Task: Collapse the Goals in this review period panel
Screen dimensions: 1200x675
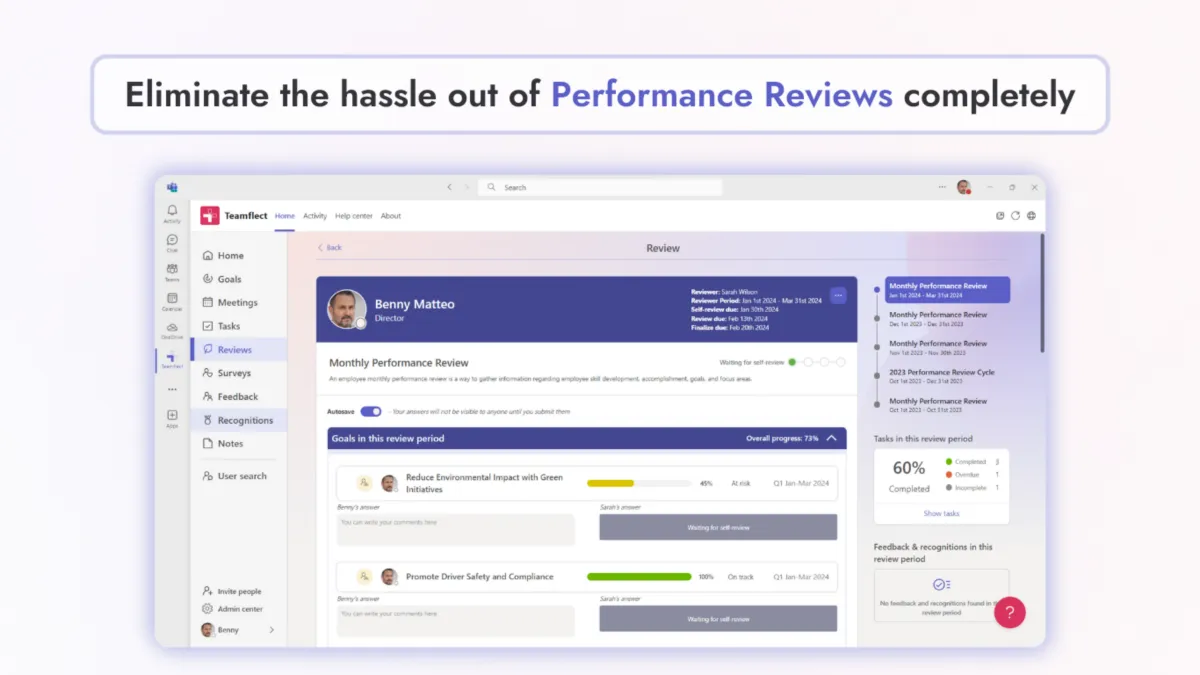Action: pyautogui.click(x=832, y=438)
